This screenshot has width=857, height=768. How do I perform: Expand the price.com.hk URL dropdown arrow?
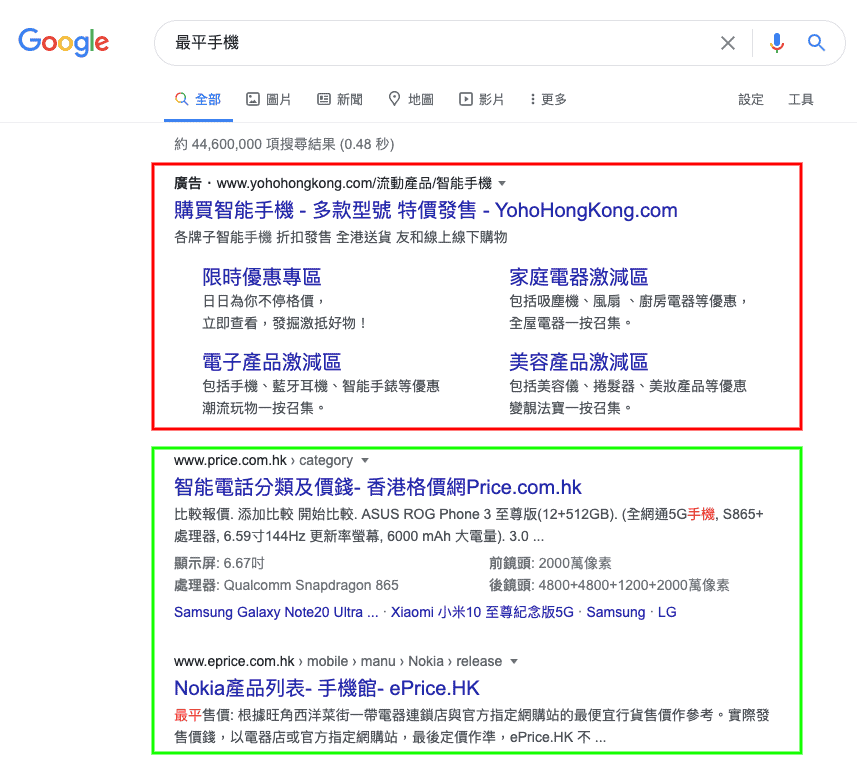click(365, 461)
